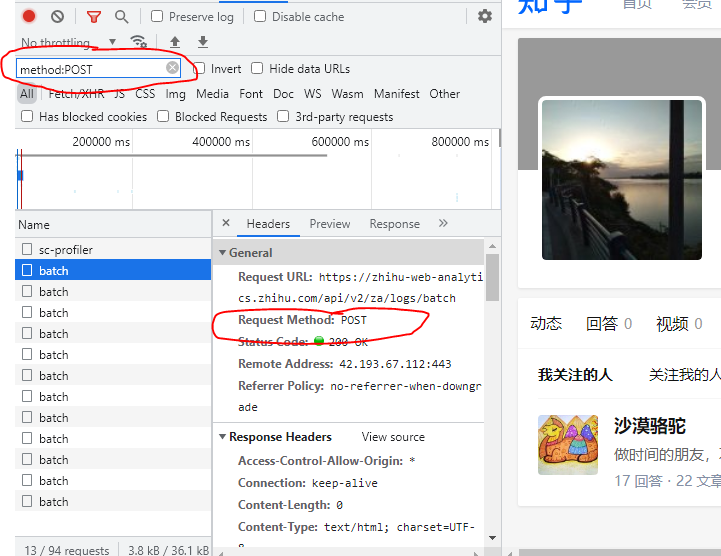Clear the network log
The width and height of the screenshot is (721, 556).
pyautogui.click(x=57, y=17)
